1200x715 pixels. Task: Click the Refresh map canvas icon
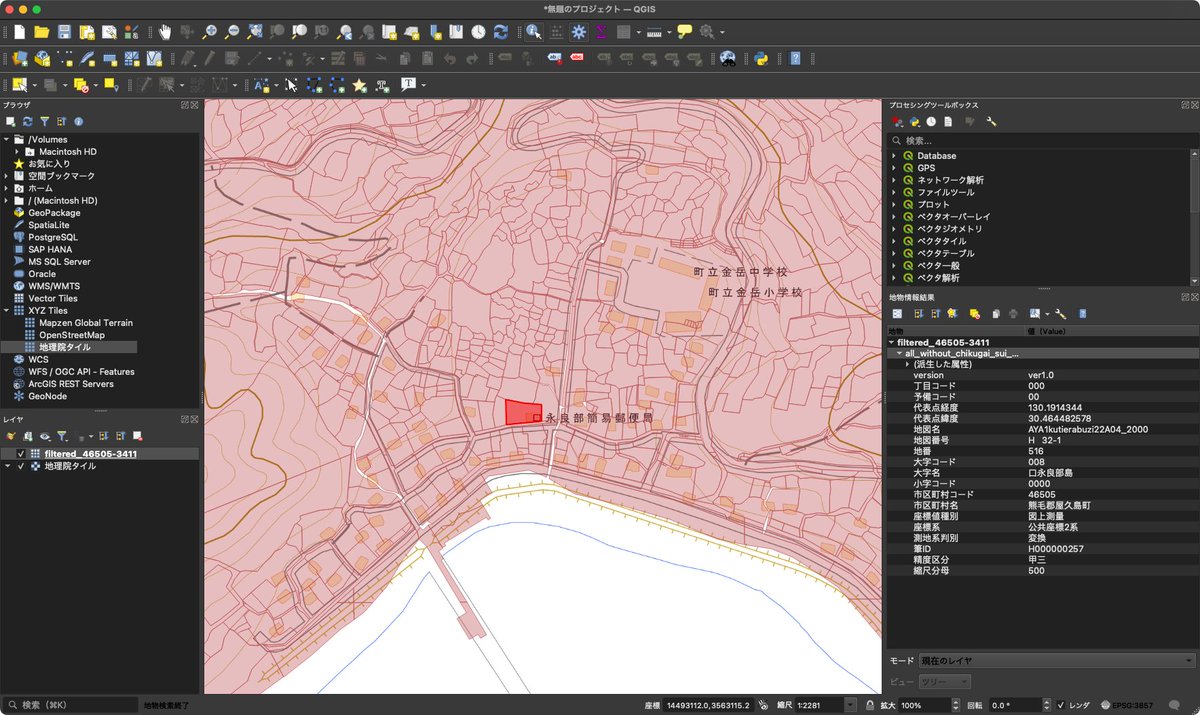tap(501, 32)
